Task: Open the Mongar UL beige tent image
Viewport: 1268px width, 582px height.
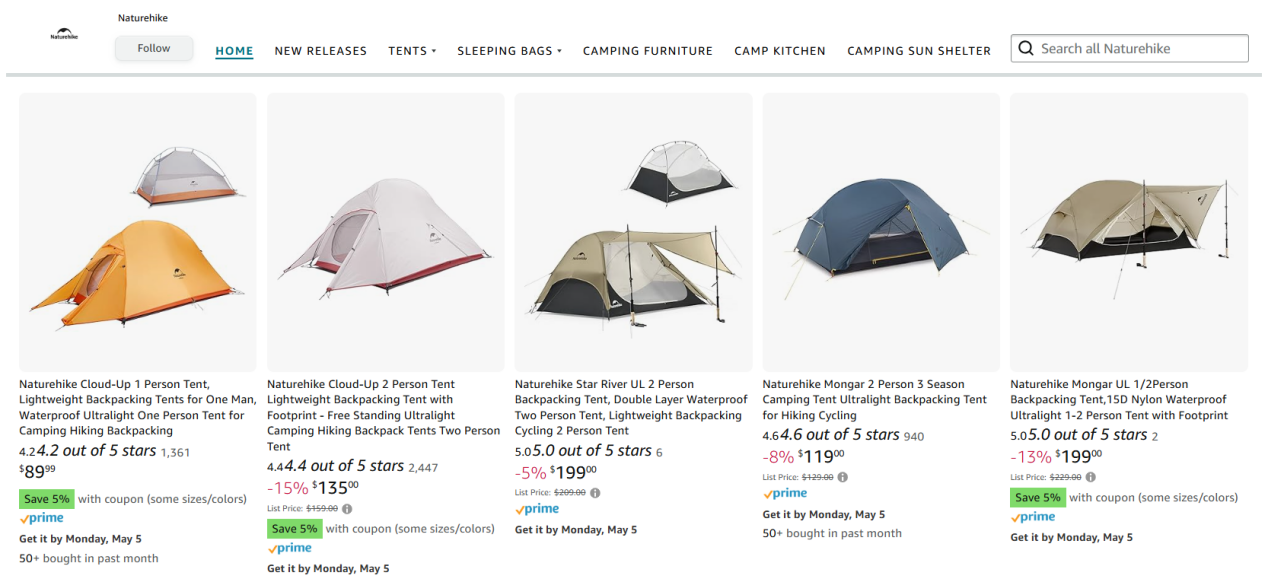Action: (x=1128, y=232)
